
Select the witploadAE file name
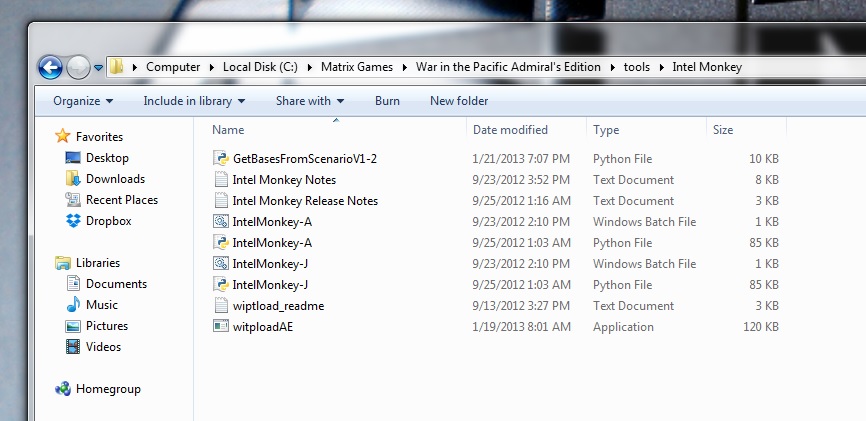(263, 327)
